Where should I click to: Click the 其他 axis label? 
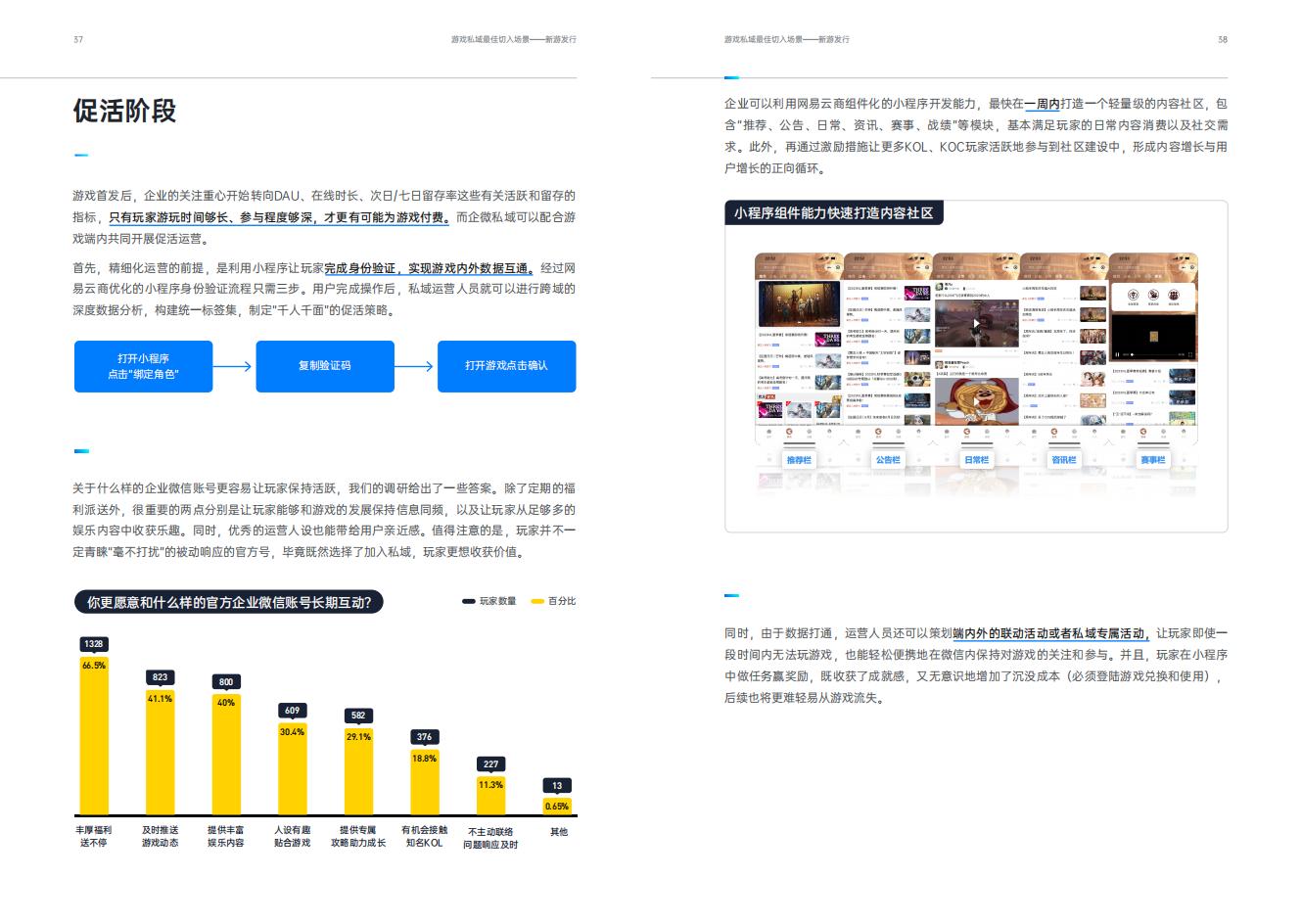click(558, 832)
